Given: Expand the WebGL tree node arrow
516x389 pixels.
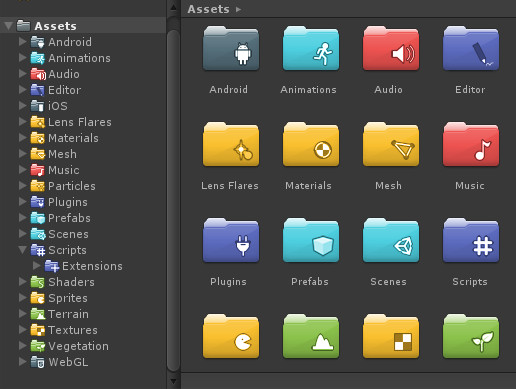Looking at the screenshot, I should point(23,362).
